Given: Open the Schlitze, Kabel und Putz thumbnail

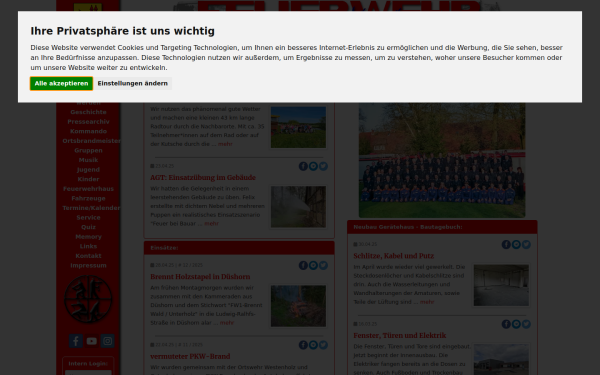Looking at the screenshot, I should click(x=501, y=285).
